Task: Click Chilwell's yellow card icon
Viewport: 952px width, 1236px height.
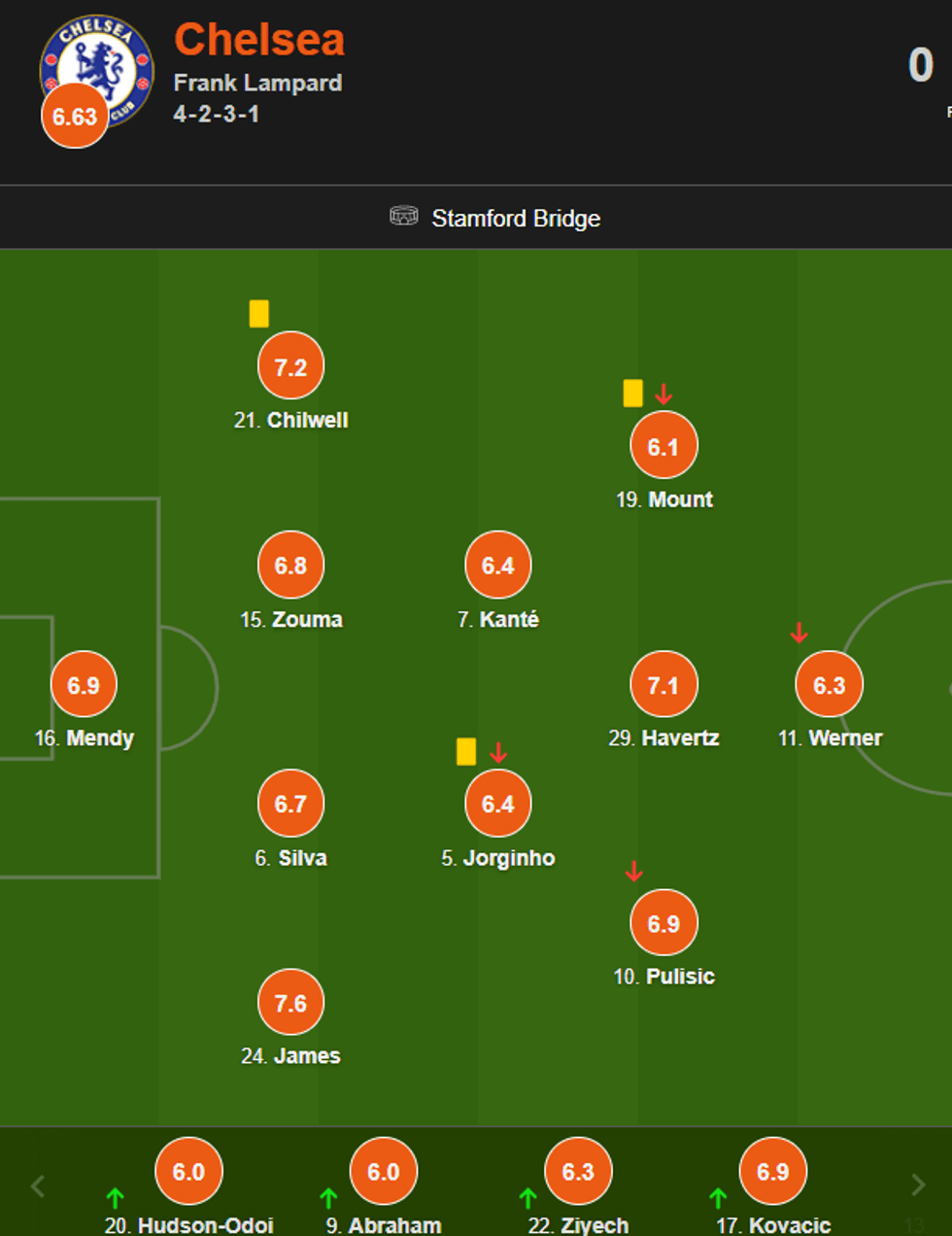Action: coord(258,314)
